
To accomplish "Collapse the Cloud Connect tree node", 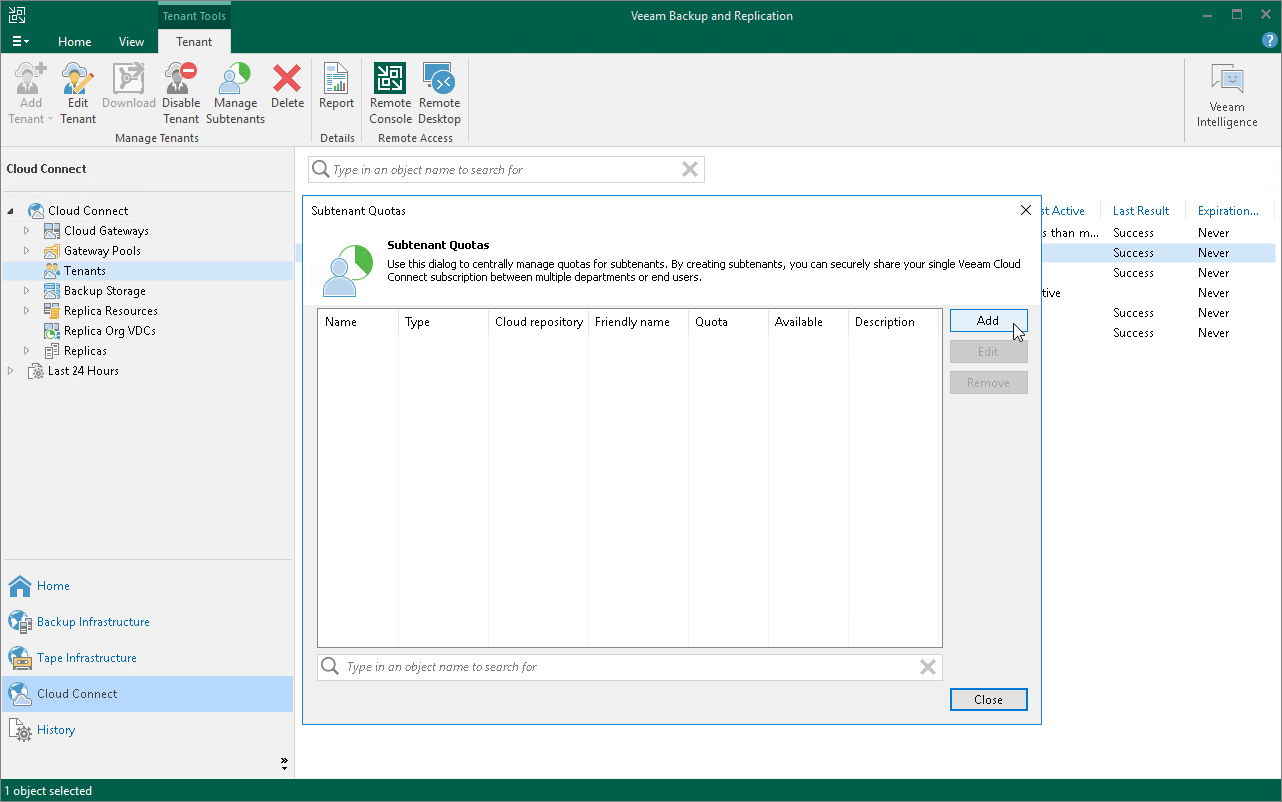I will 11,211.
